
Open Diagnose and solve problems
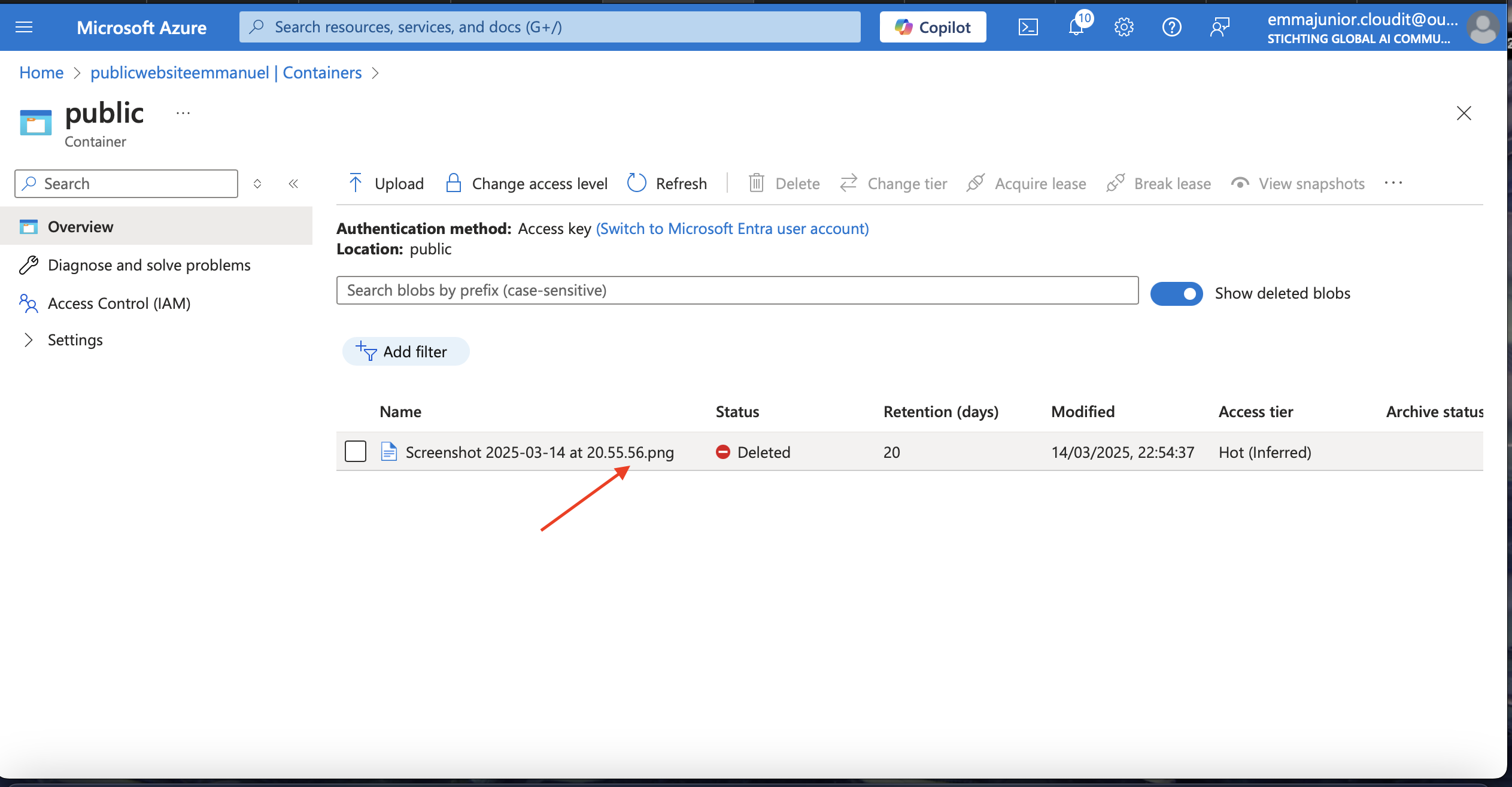point(149,265)
